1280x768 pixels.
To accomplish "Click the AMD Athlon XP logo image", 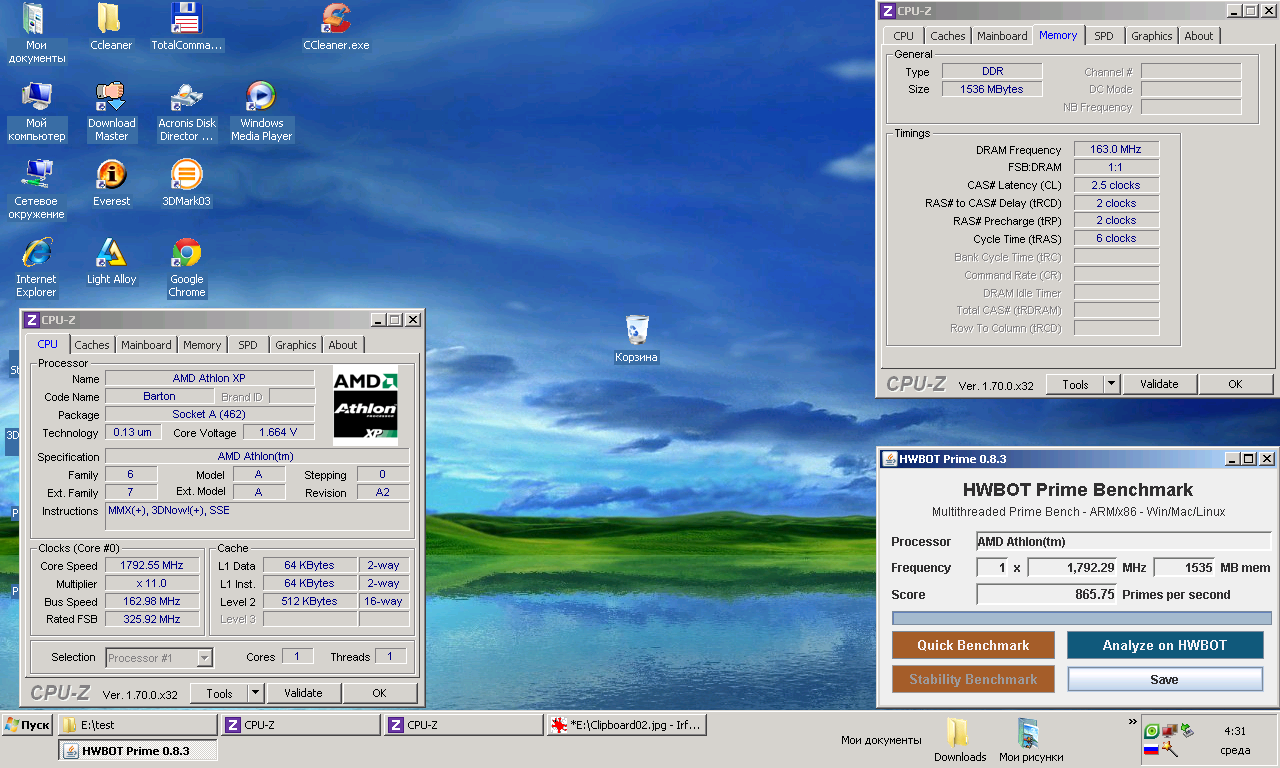I will click(x=365, y=405).
